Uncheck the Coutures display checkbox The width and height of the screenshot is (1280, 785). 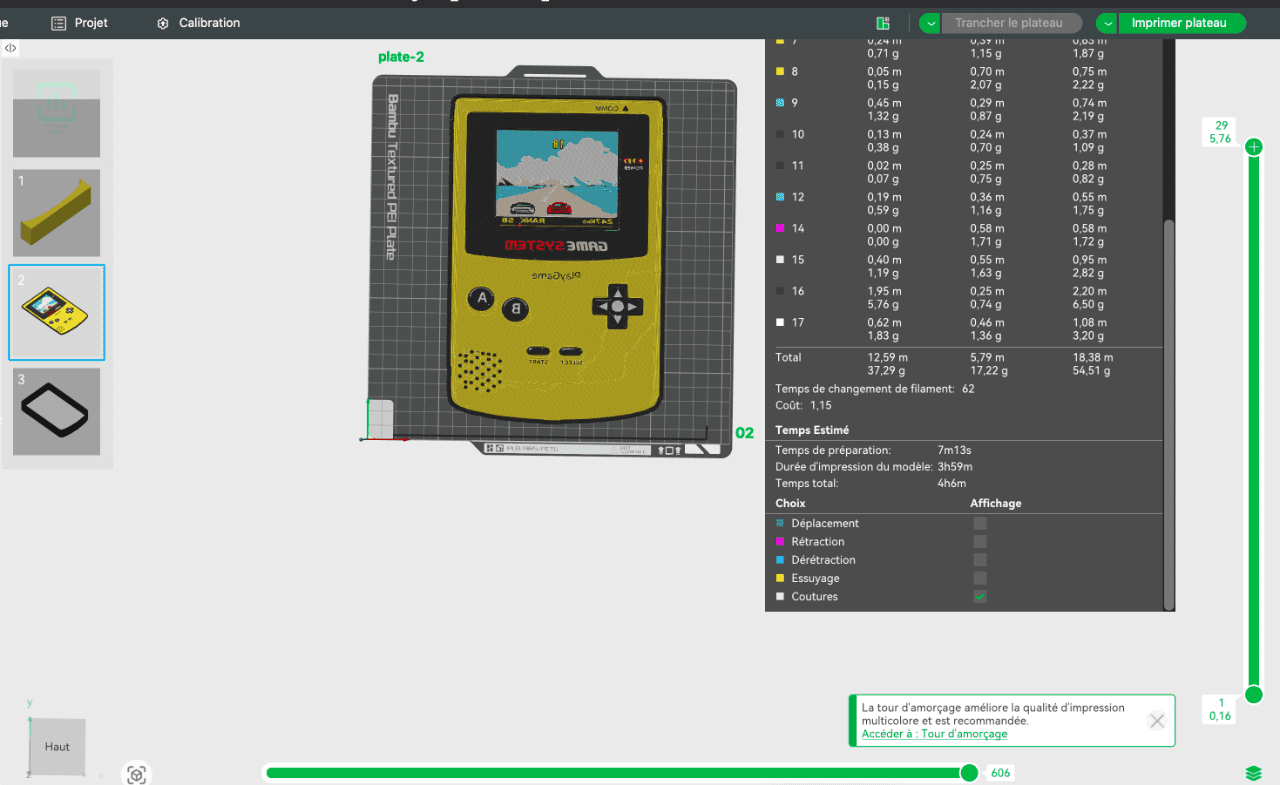click(980, 597)
